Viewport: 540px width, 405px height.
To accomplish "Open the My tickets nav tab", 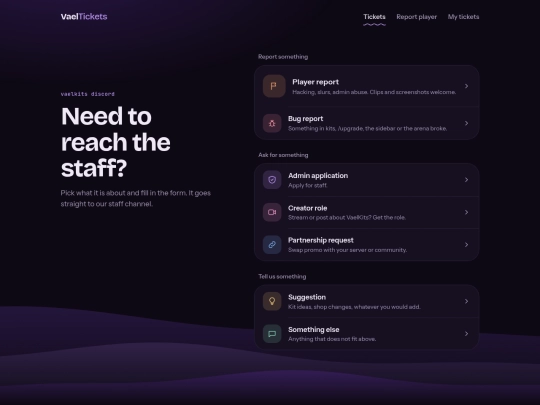I will point(463,17).
